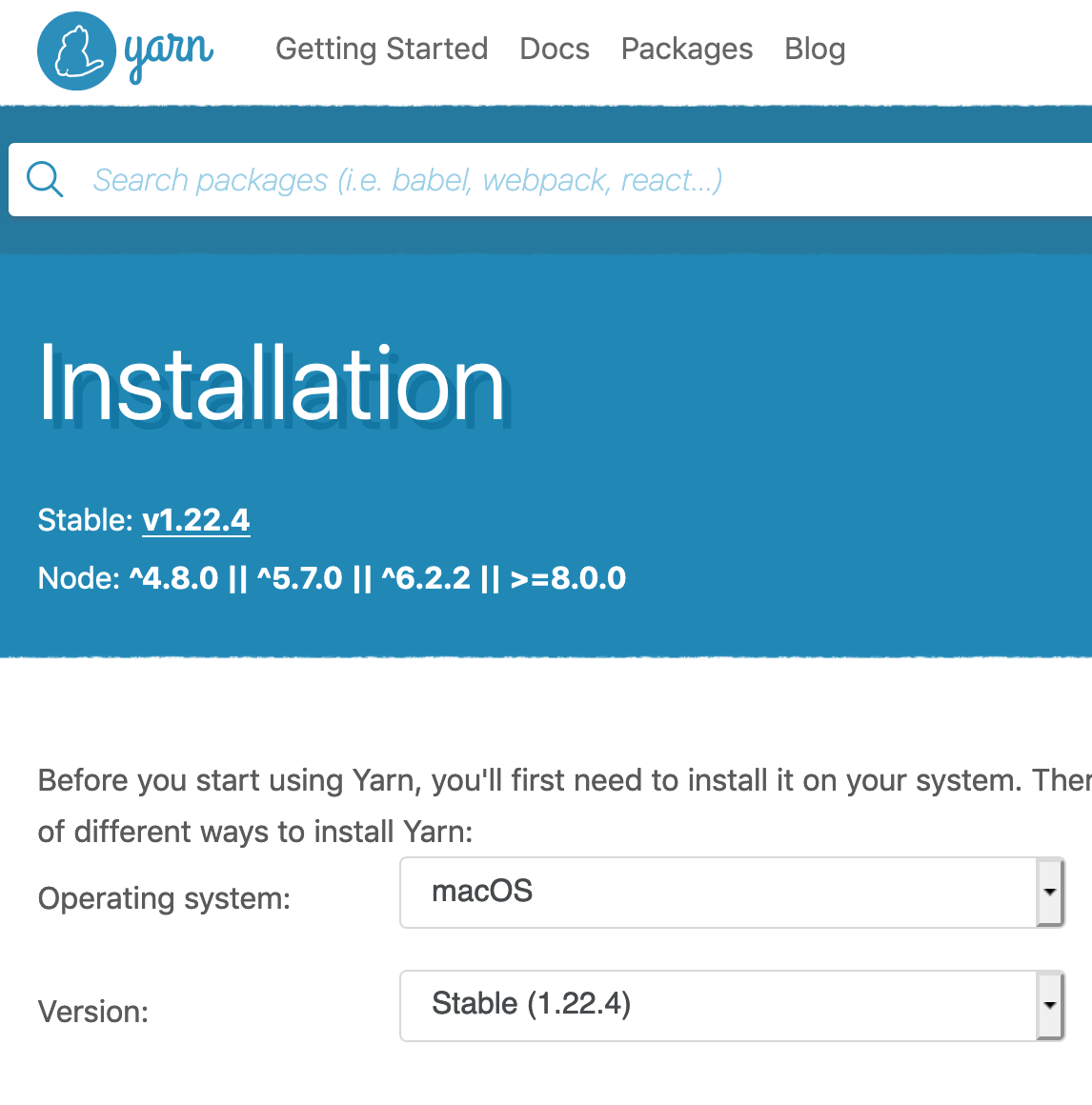
Task: Click the Operating system dropdown arrow
Action: coord(1050,893)
